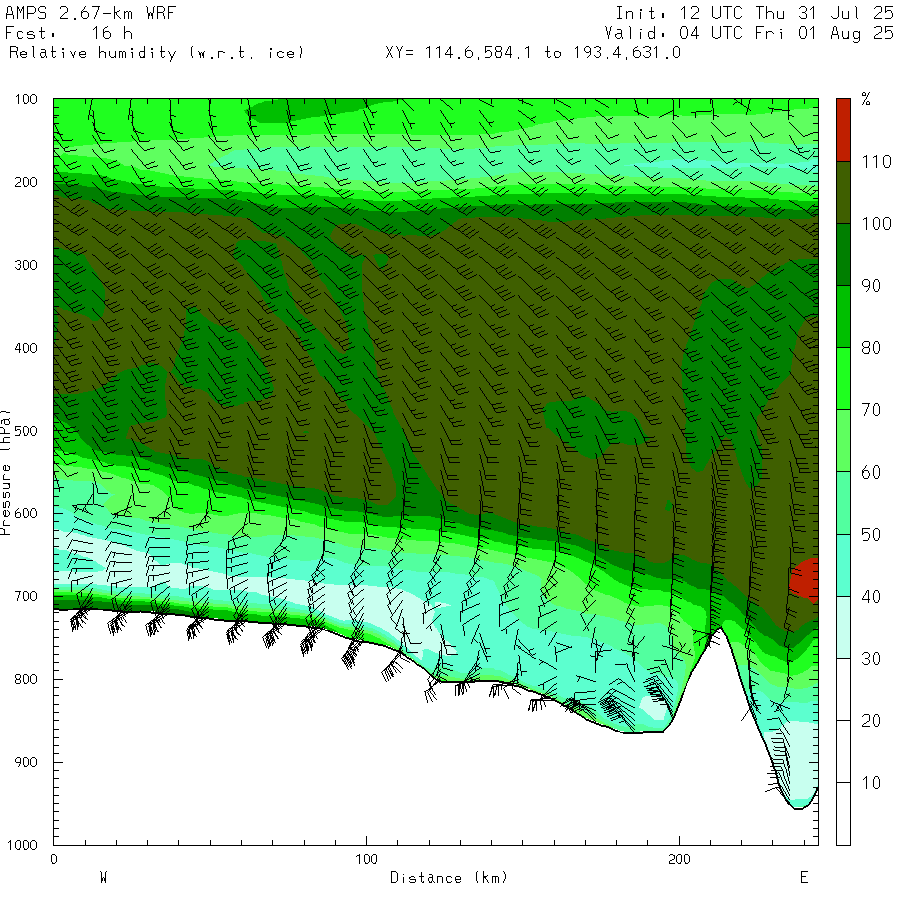Click the '900' pressure axis label
Screen dimensions: 900x900
[x=26, y=762]
